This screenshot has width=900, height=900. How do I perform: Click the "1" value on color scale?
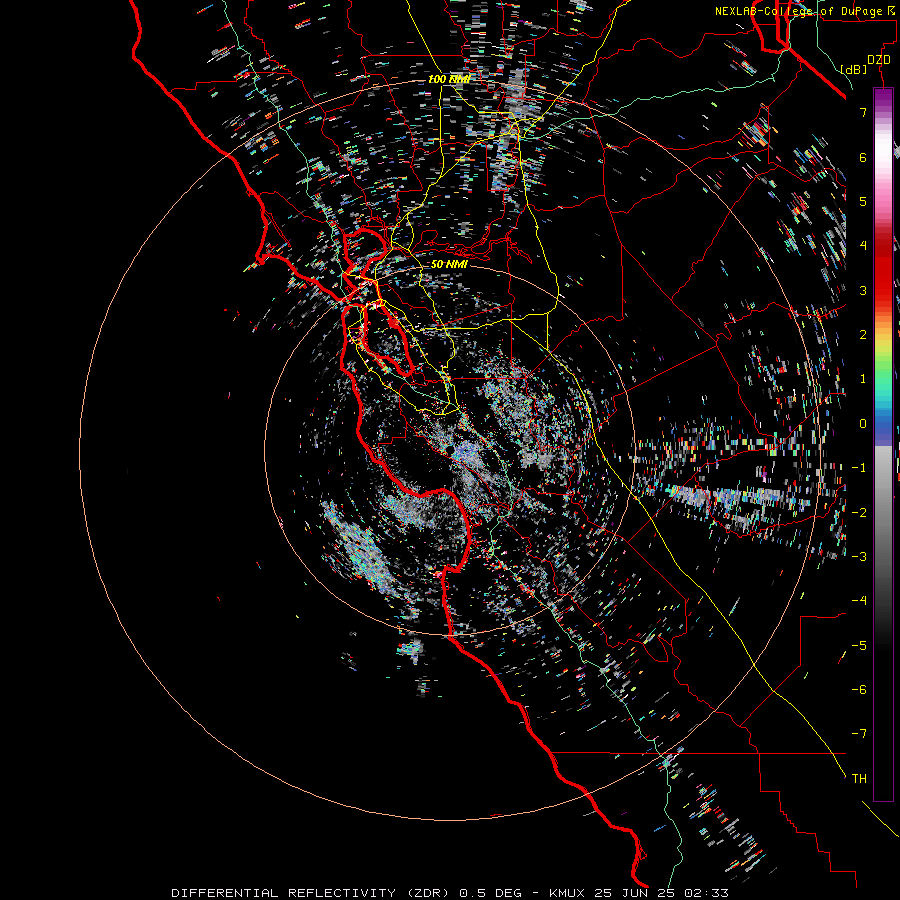click(x=863, y=379)
